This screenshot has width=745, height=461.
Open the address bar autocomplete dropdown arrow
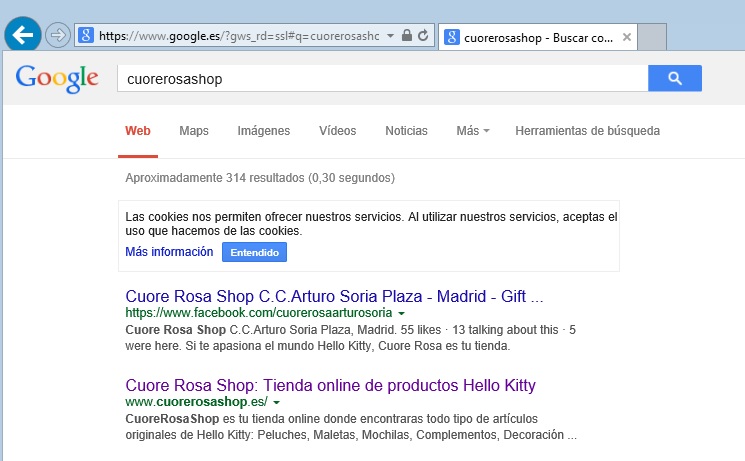390,36
